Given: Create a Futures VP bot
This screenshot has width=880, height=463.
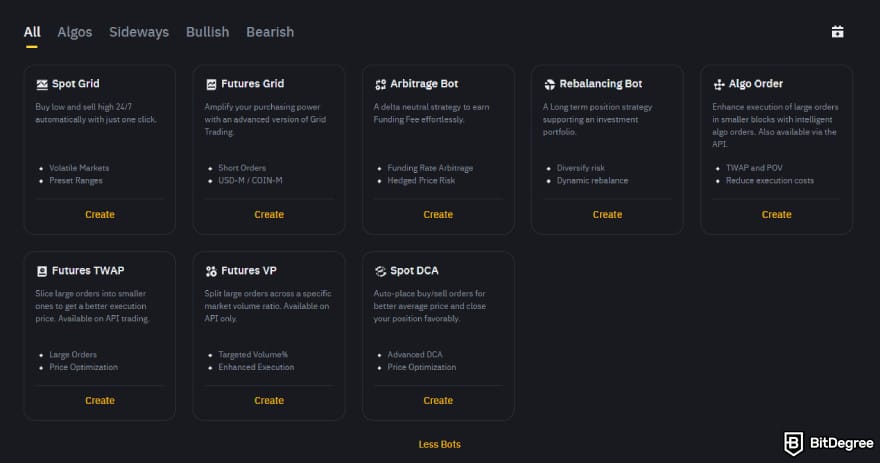Looking at the screenshot, I should [x=269, y=401].
